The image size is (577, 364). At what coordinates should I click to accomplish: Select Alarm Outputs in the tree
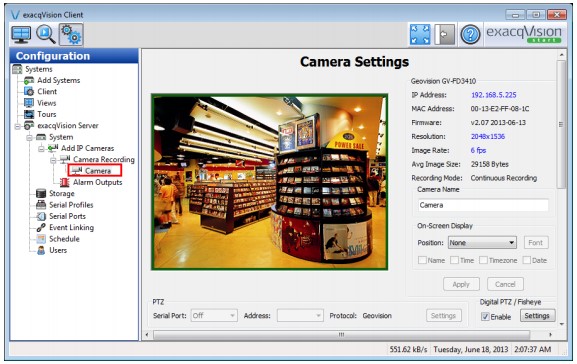coord(98,182)
